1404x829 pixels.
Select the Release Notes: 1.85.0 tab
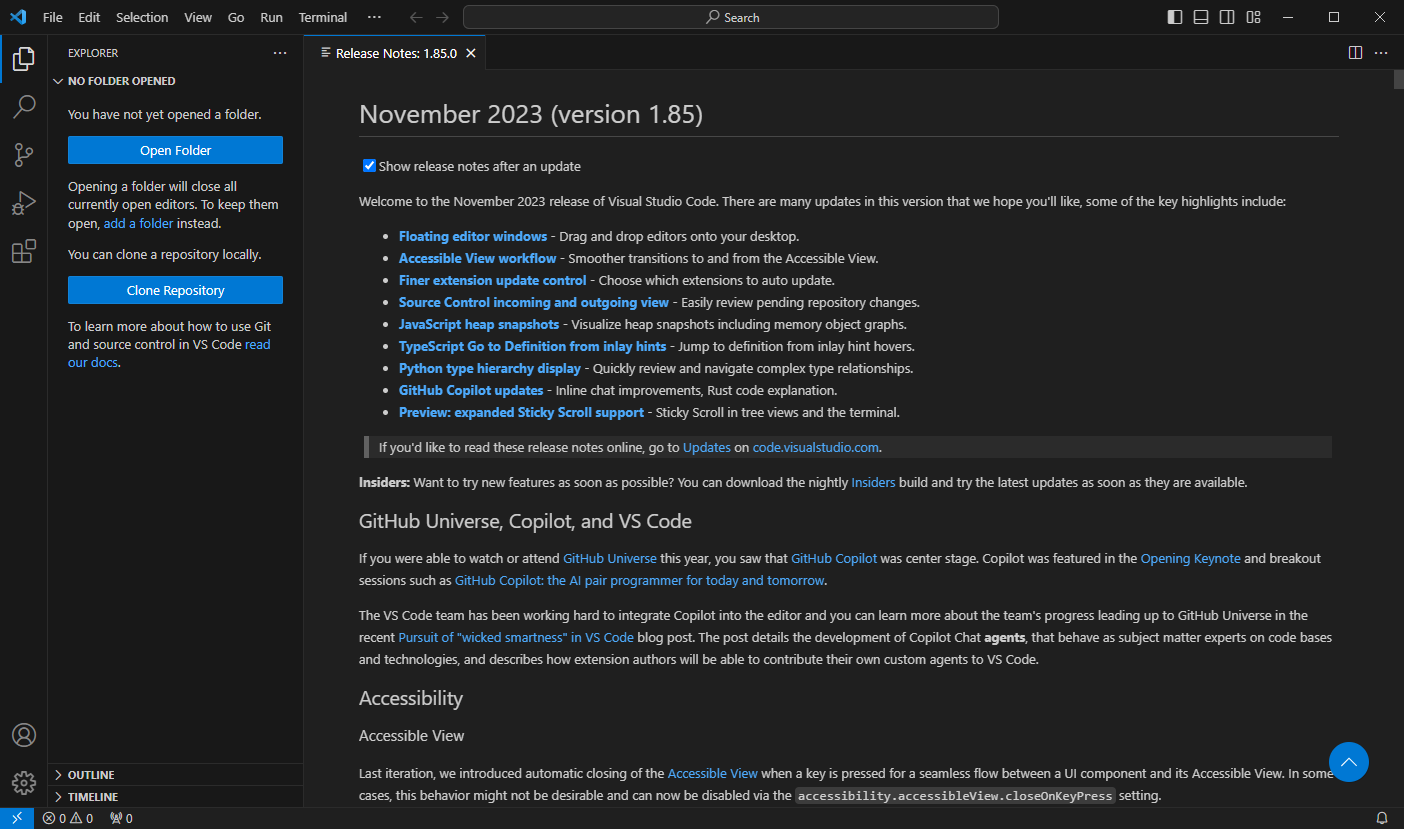pos(396,53)
